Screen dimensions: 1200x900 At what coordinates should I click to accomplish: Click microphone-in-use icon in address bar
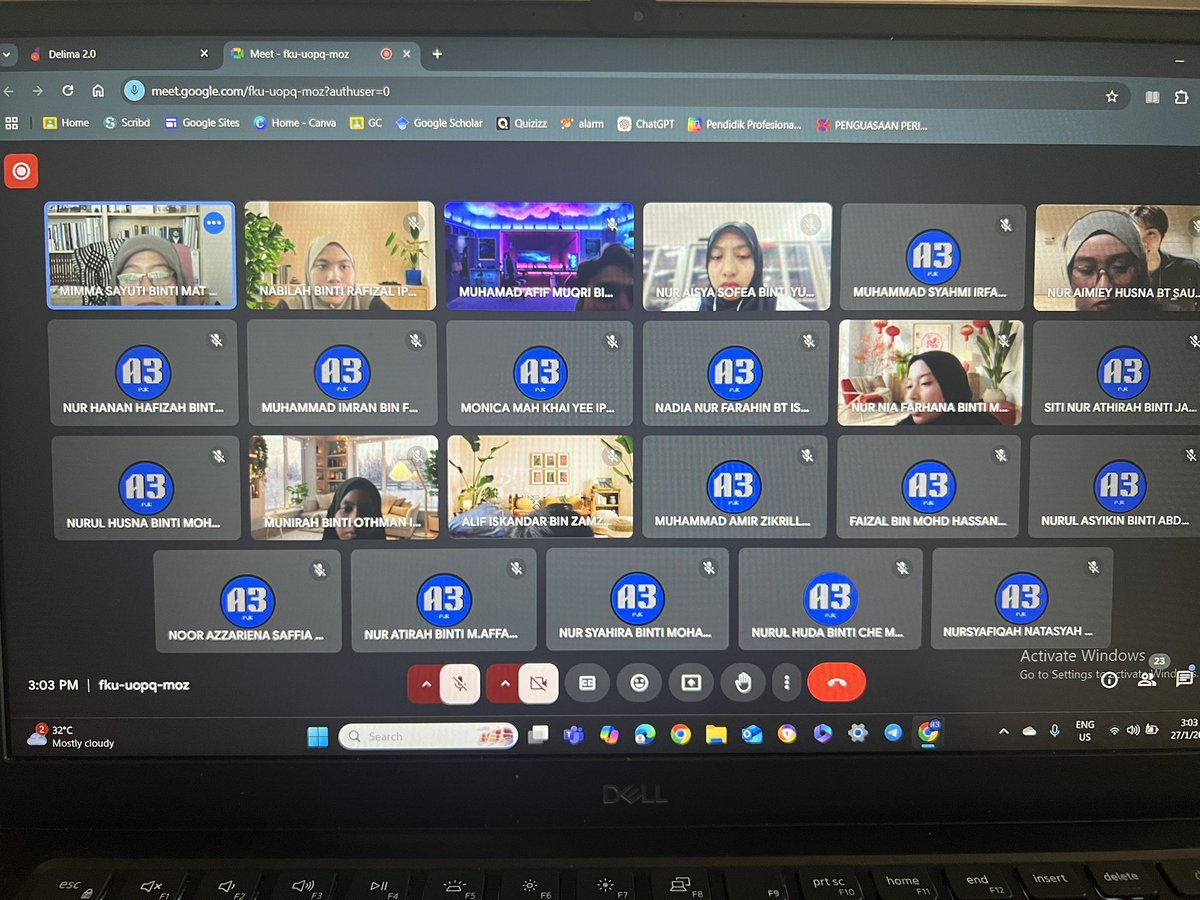(134, 91)
